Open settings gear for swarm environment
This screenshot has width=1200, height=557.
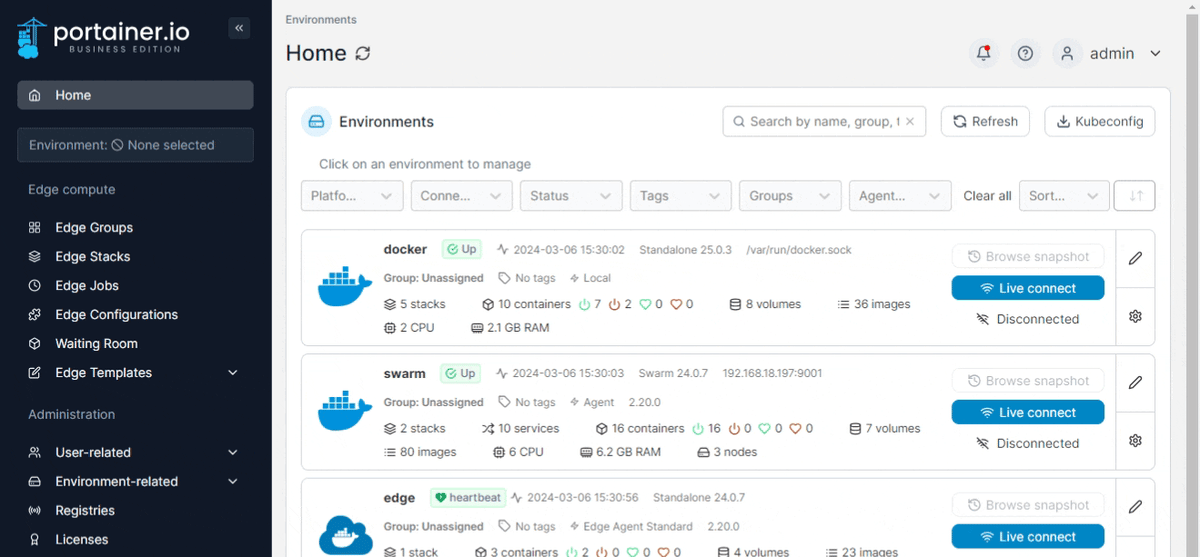(1135, 441)
